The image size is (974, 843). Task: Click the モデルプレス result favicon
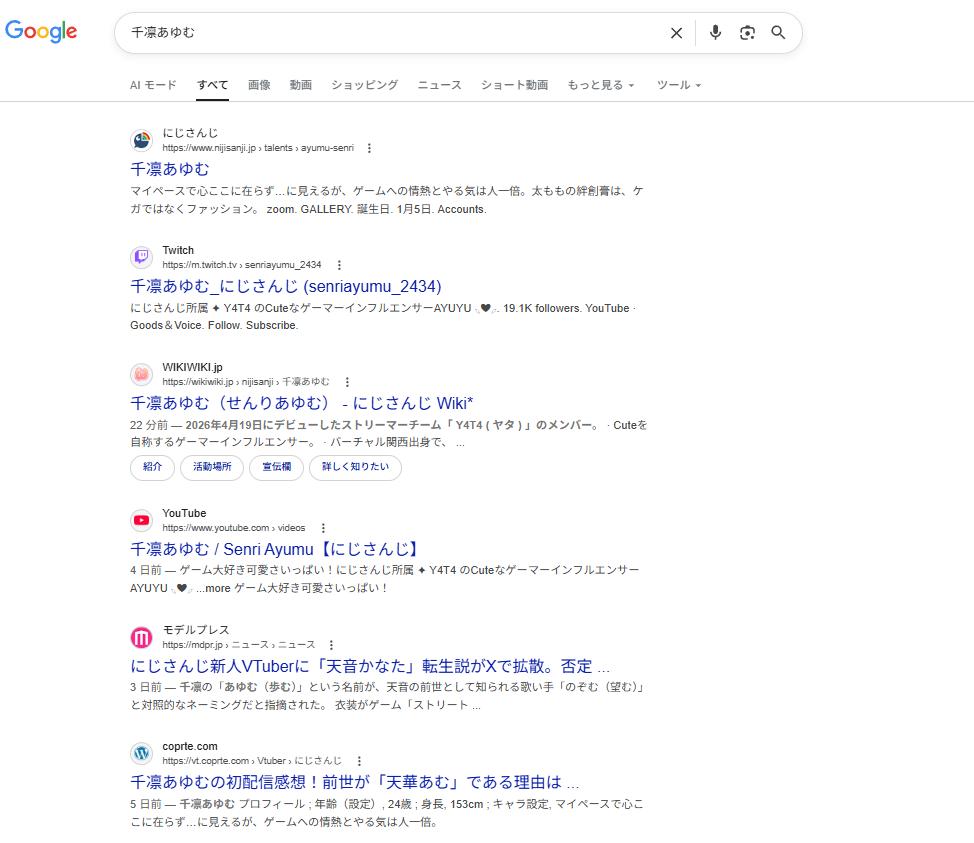(141, 638)
